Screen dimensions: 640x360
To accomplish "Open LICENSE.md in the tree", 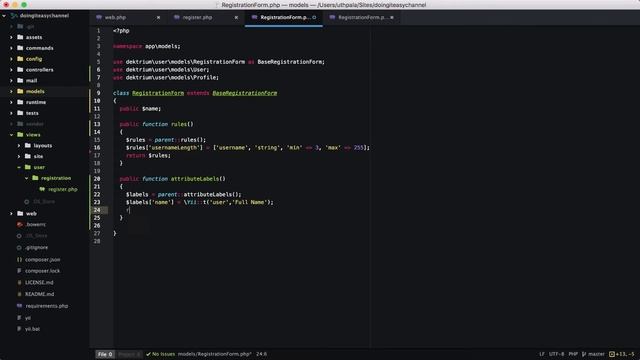I will tap(39, 282).
